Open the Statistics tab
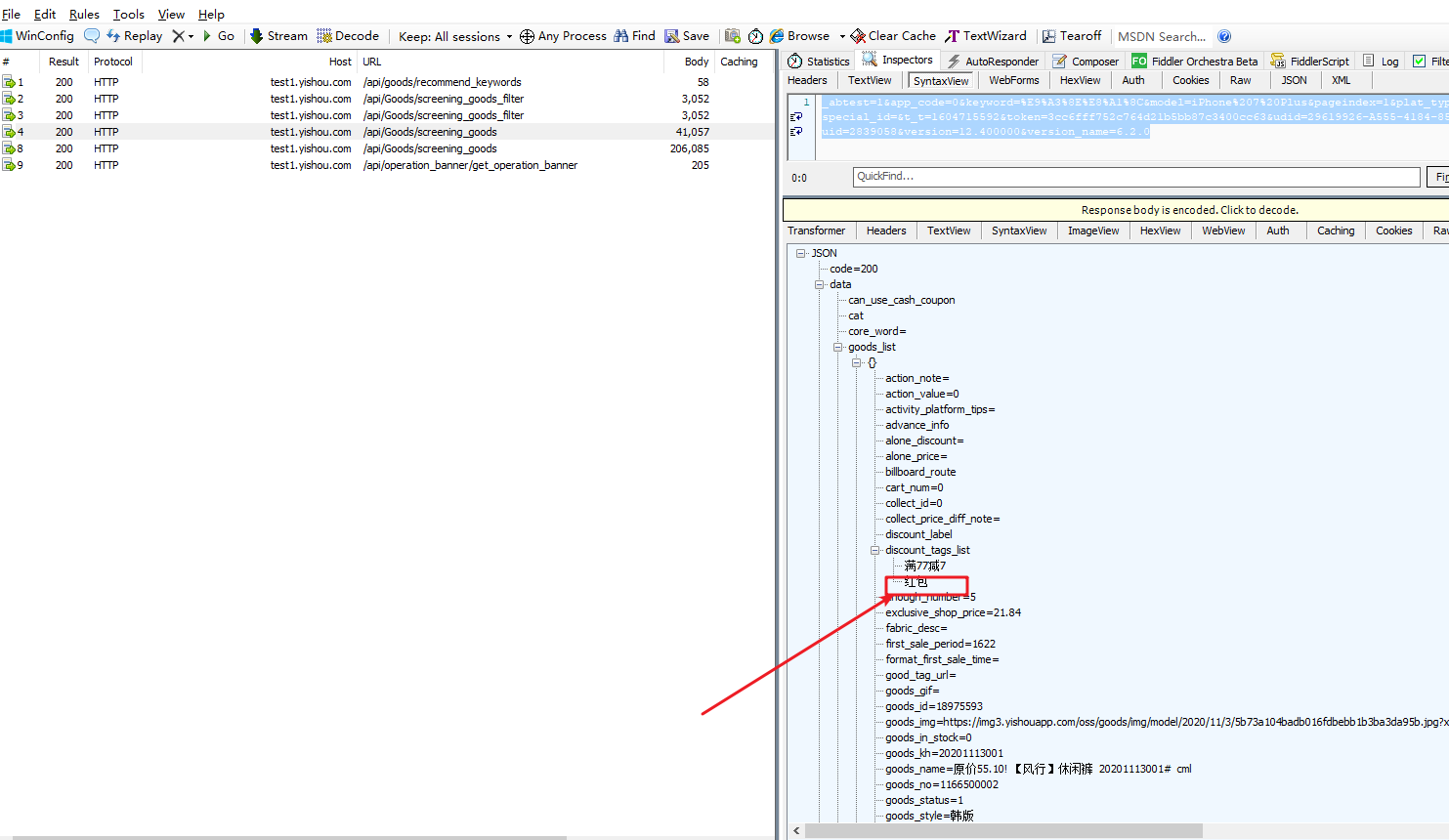1449x840 pixels. pos(819,61)
